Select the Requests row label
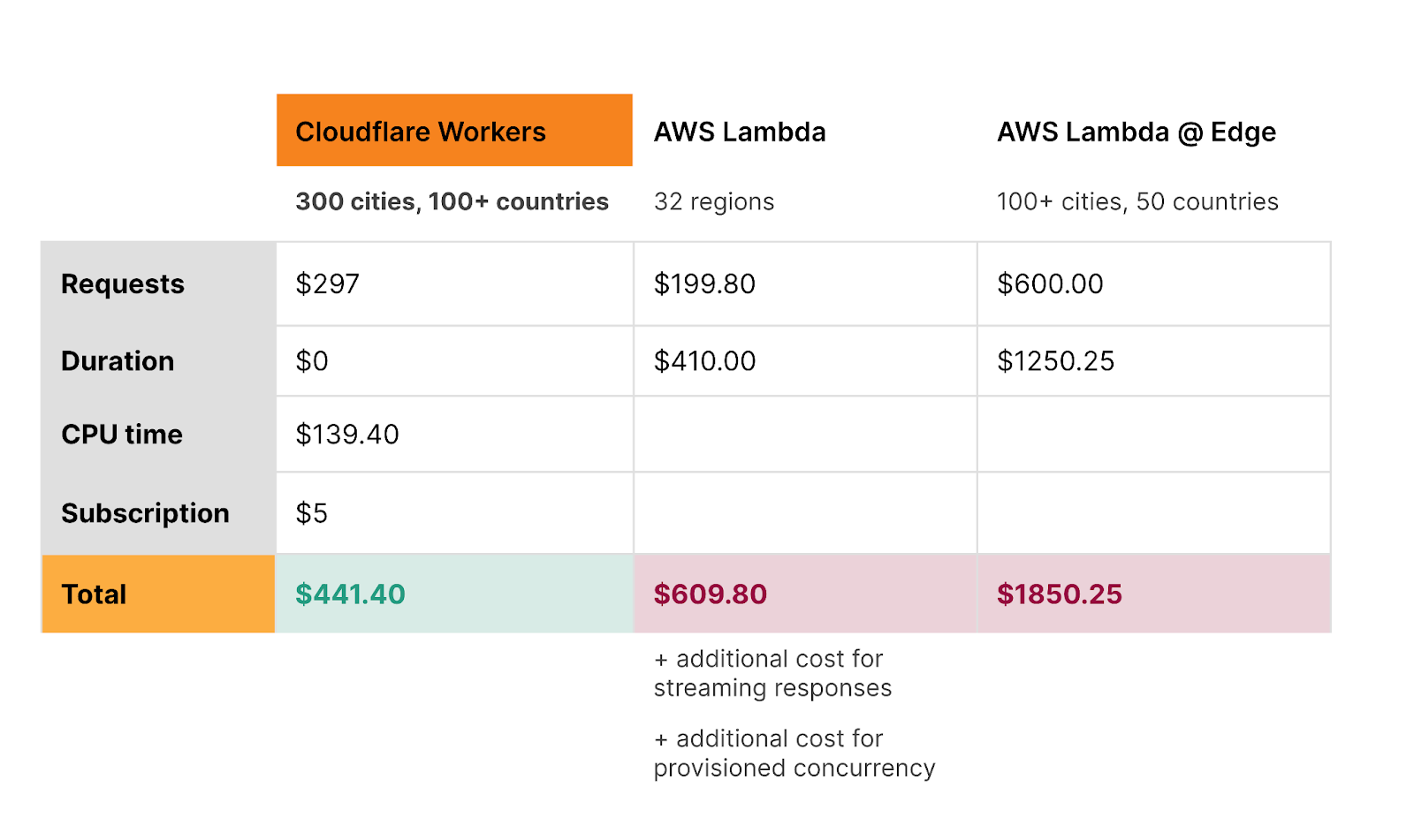 (123, 284)
